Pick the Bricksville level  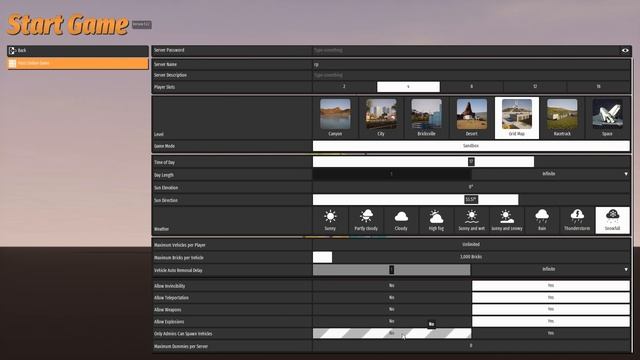pos(426,118)
